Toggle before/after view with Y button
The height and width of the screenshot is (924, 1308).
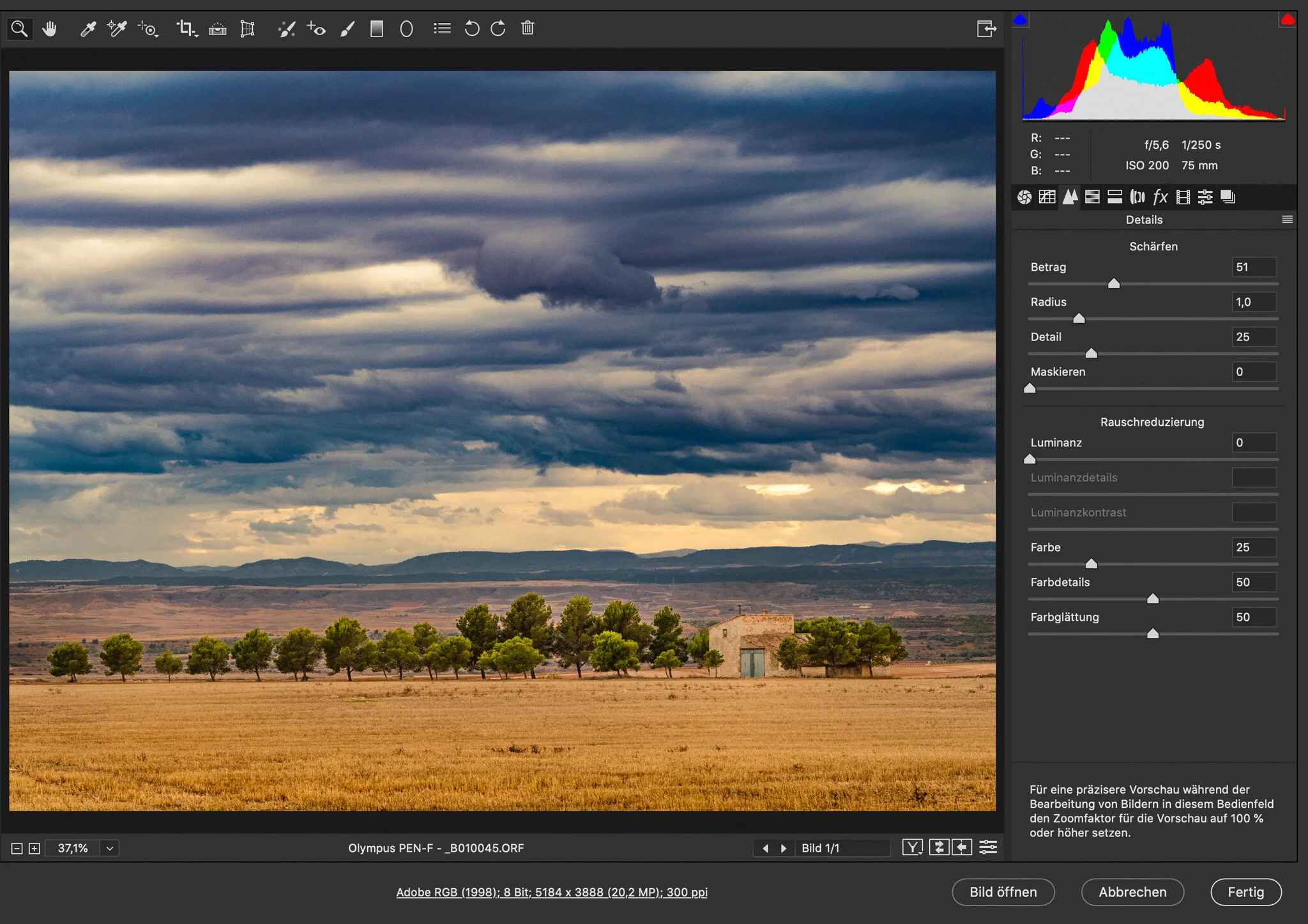(x=912, y=847)
